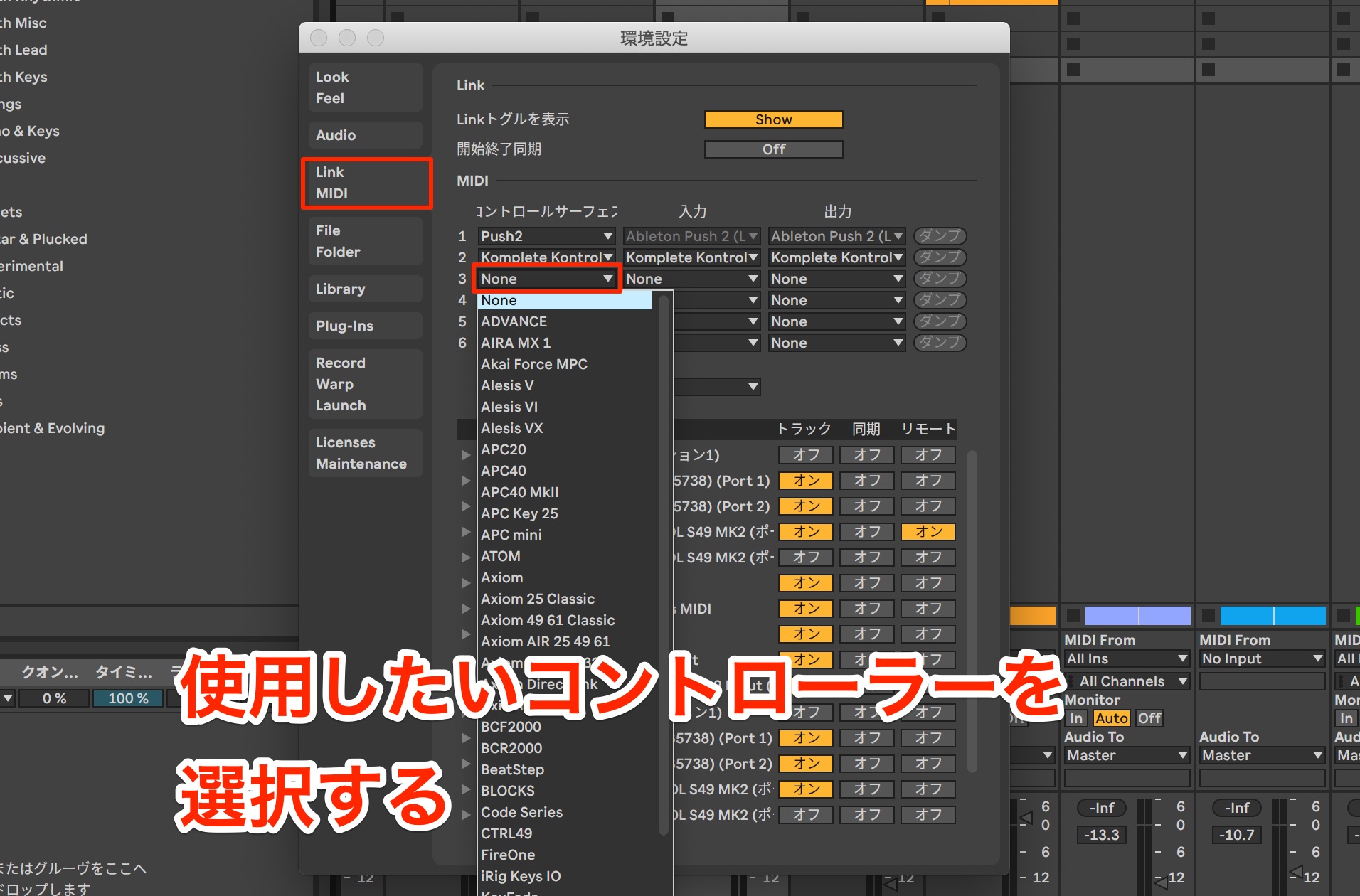Click the purple track color clip
1360x896 pixels.
[1137, 615]
